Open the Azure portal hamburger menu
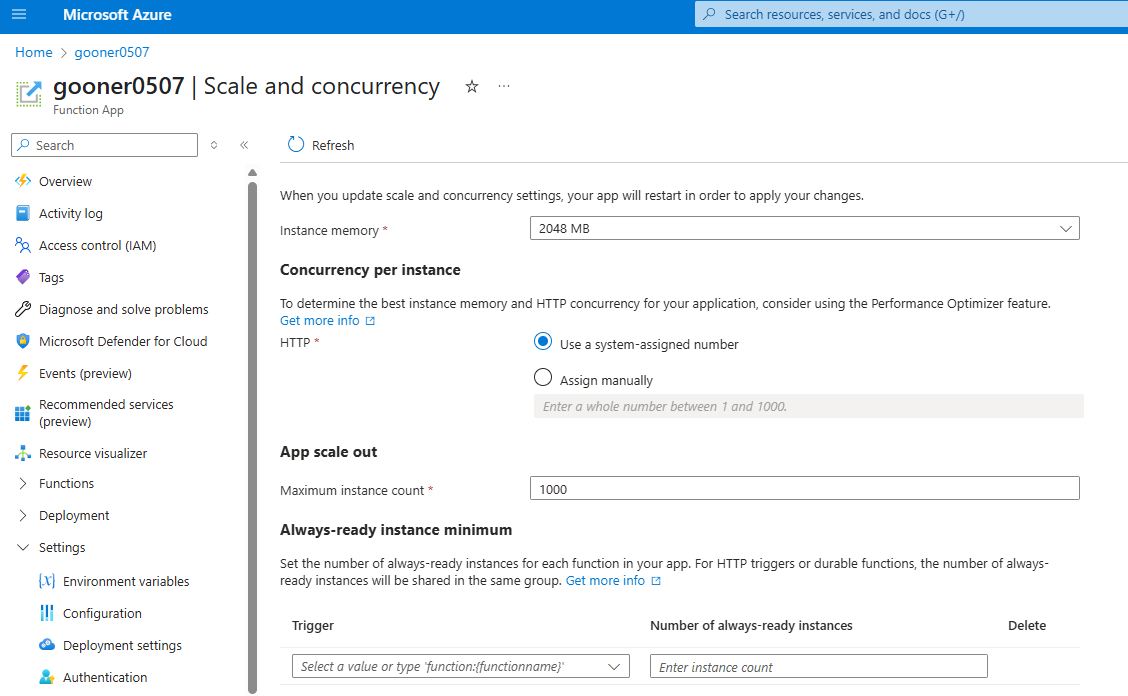 pos(19,14)
